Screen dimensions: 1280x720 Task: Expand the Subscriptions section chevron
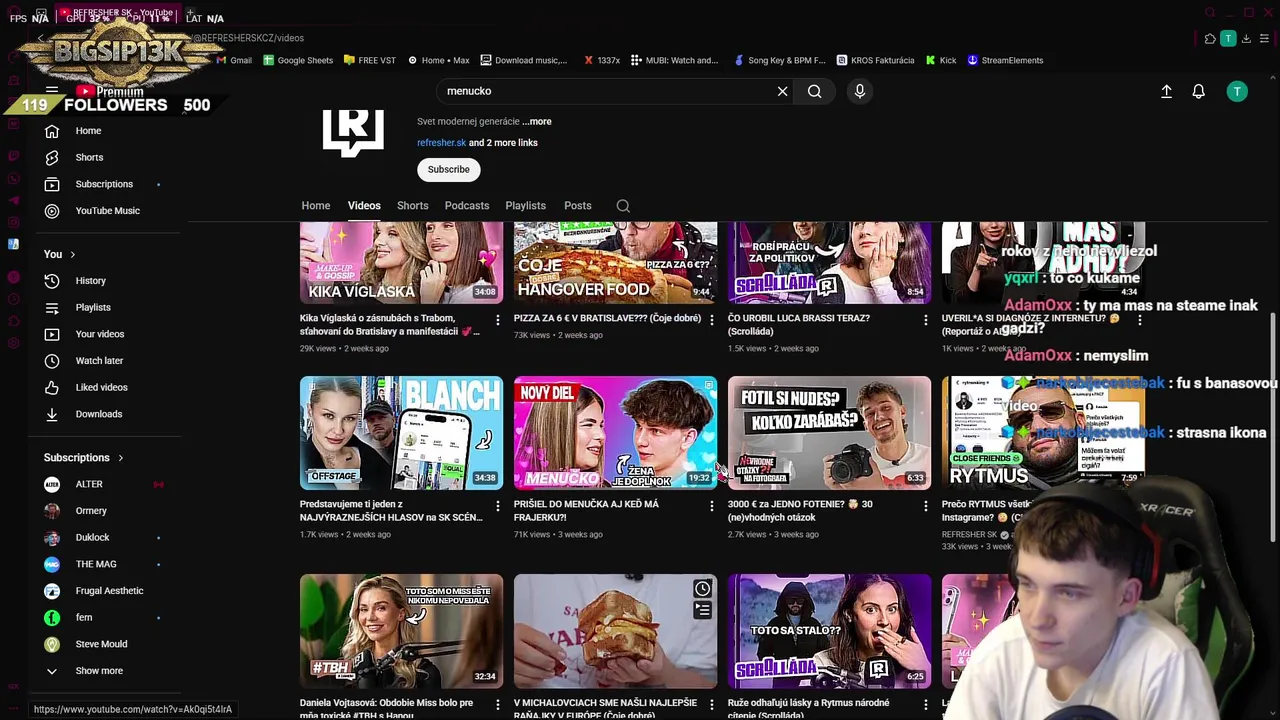click(120, 458)
